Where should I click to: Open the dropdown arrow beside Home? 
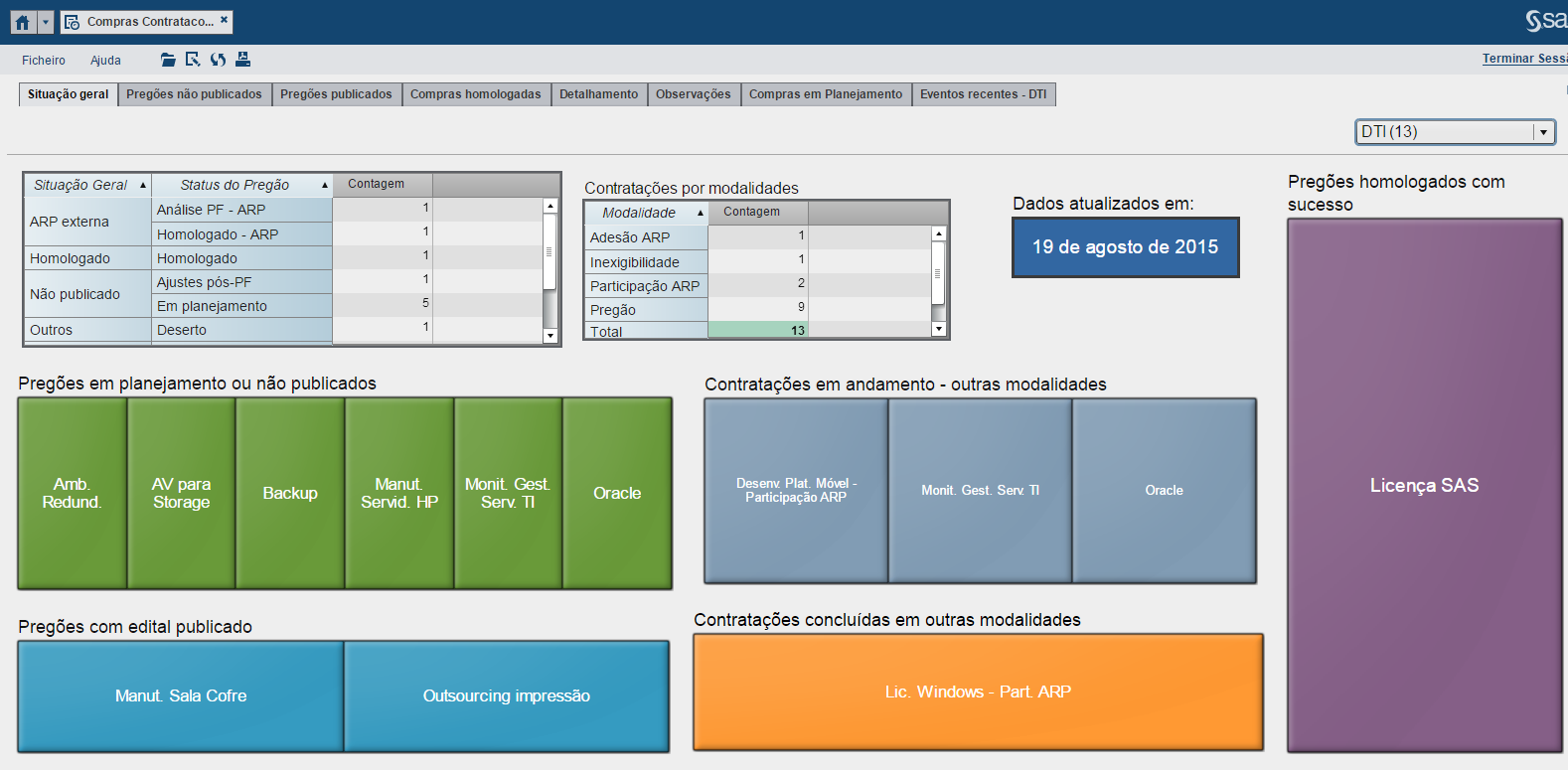[45, 22]
